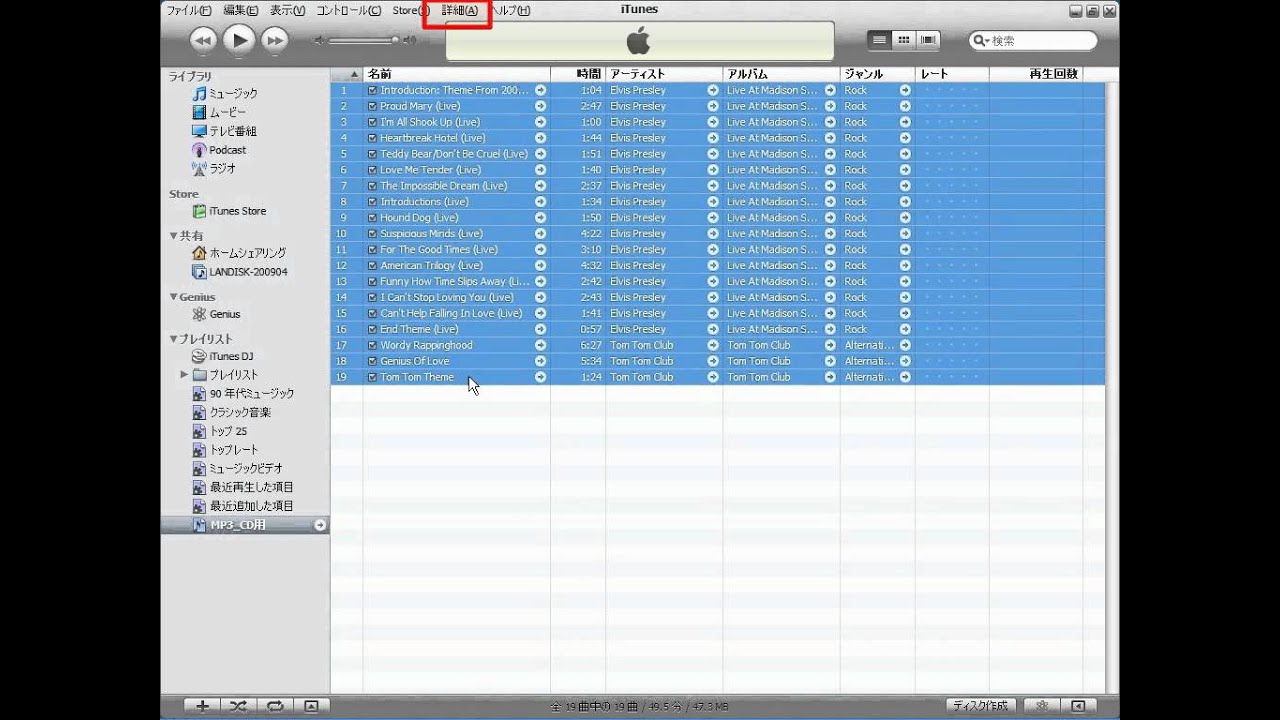Image resolution: width=1280 pixels, height=720 pixels.
Task: Click the add playlist plus button
Action: pos(203,706)
